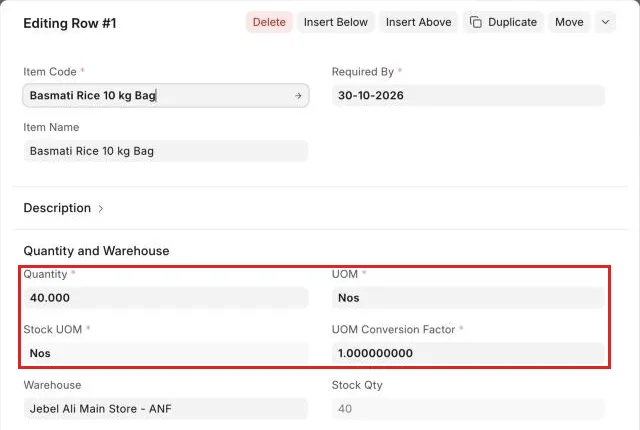This screenshot has height=430, width=640.
Task: Collapse row editor with chevron down
Action: tap(605, 22)
